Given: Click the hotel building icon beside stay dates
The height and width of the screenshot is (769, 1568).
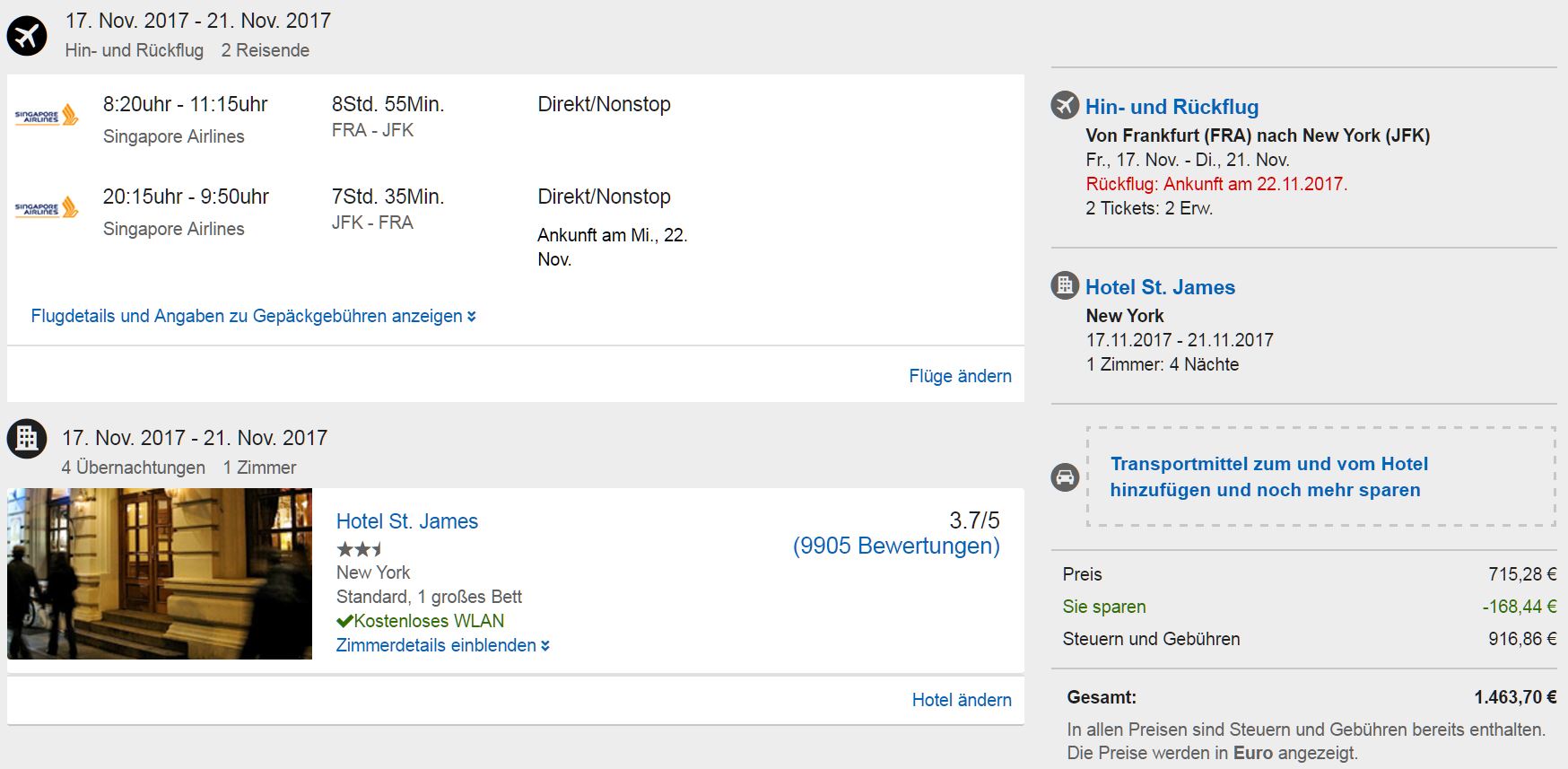Looking at the screenshot, I should point(27,439).
